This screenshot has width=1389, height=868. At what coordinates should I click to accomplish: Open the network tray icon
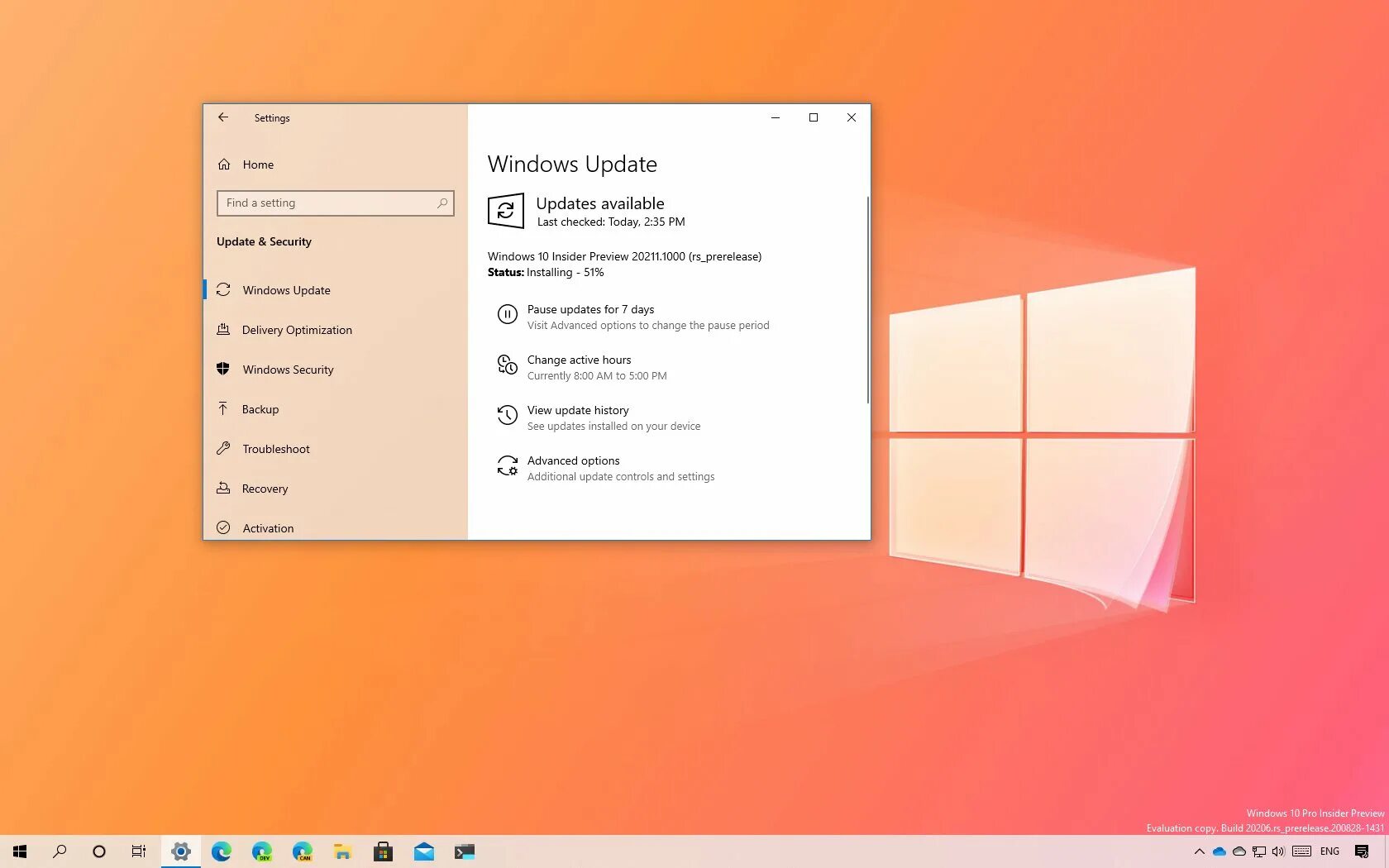pos(1259,851)
